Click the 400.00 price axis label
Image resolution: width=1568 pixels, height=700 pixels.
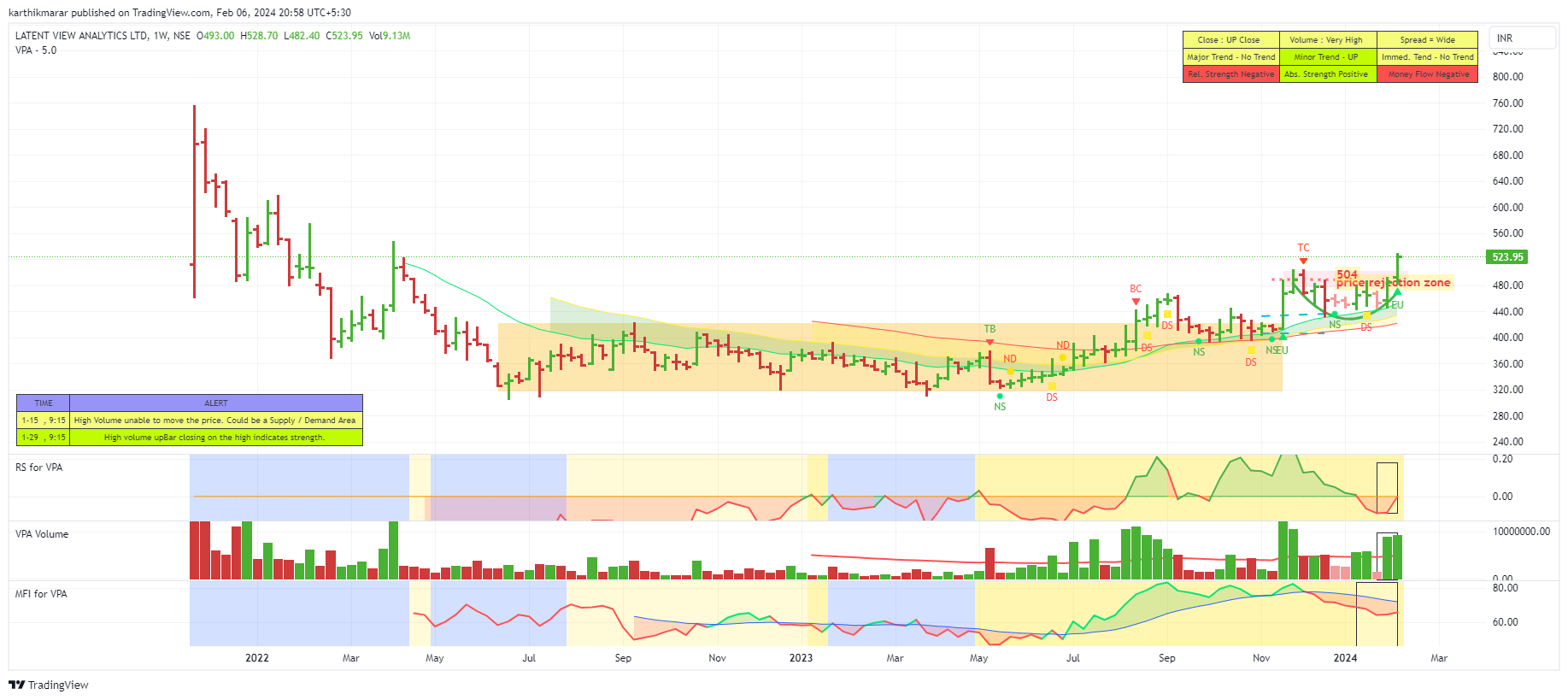point(1507,338)
